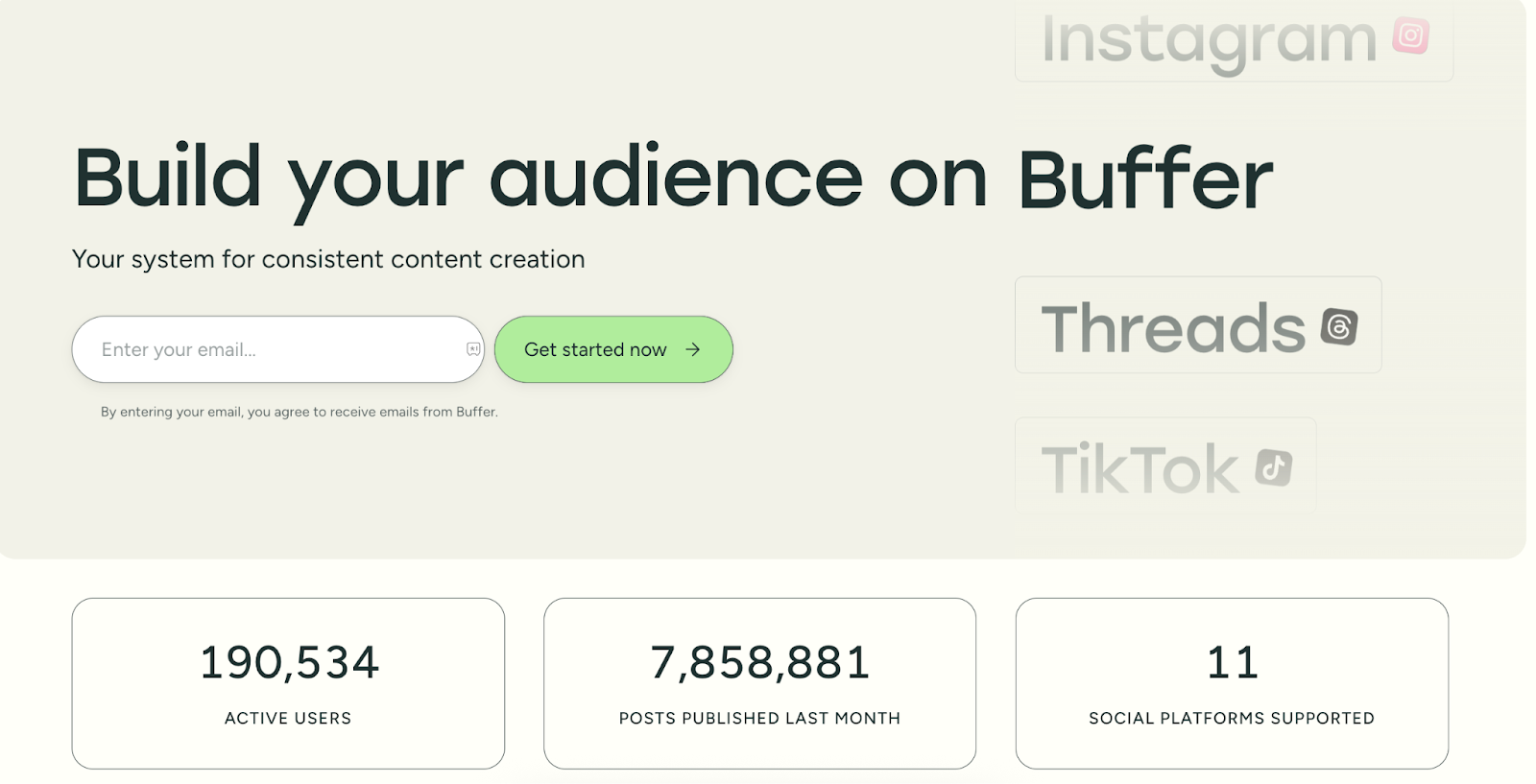Image resolution: width=1536 pixels, height=784 pixels.
Task: Click the SOCIAL PLATFORMS SUPPORTED label
Action: click(x=1232, y=718)
